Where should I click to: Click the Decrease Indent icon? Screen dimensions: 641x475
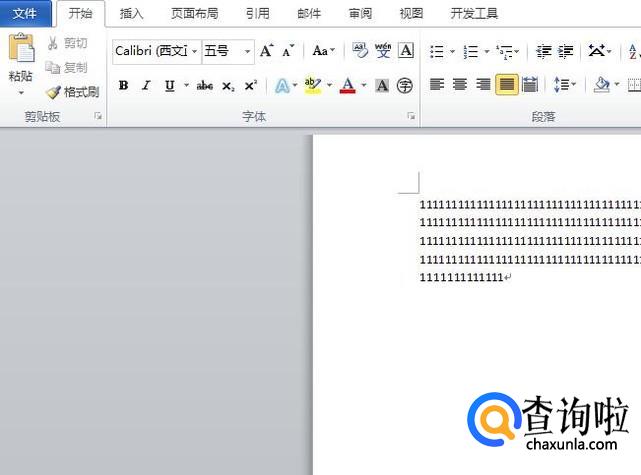click(544, 52)
